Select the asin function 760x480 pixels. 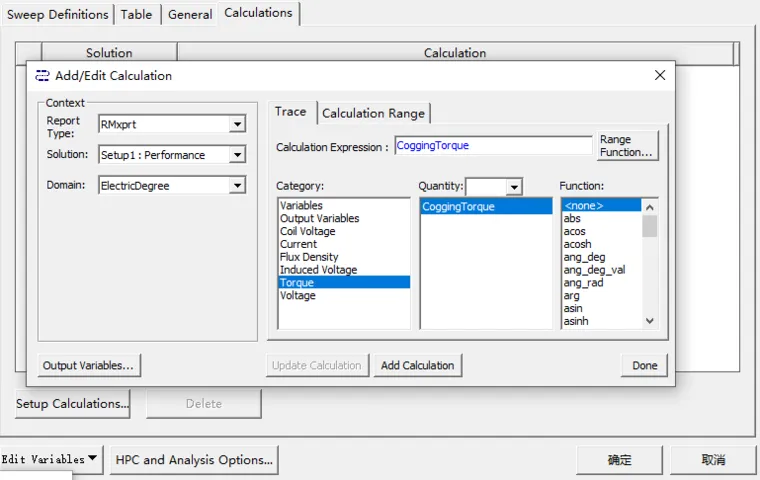point(602,308)
